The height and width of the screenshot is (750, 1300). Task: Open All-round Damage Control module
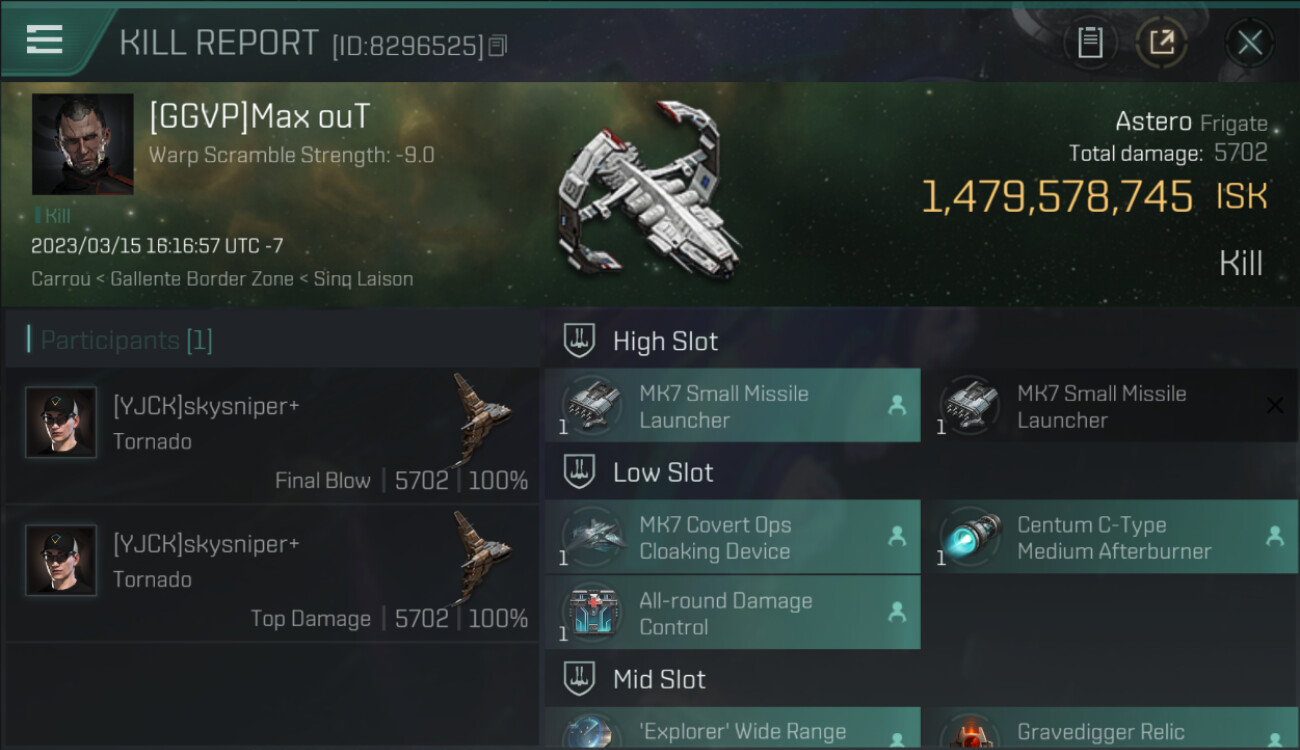point(732,613)
